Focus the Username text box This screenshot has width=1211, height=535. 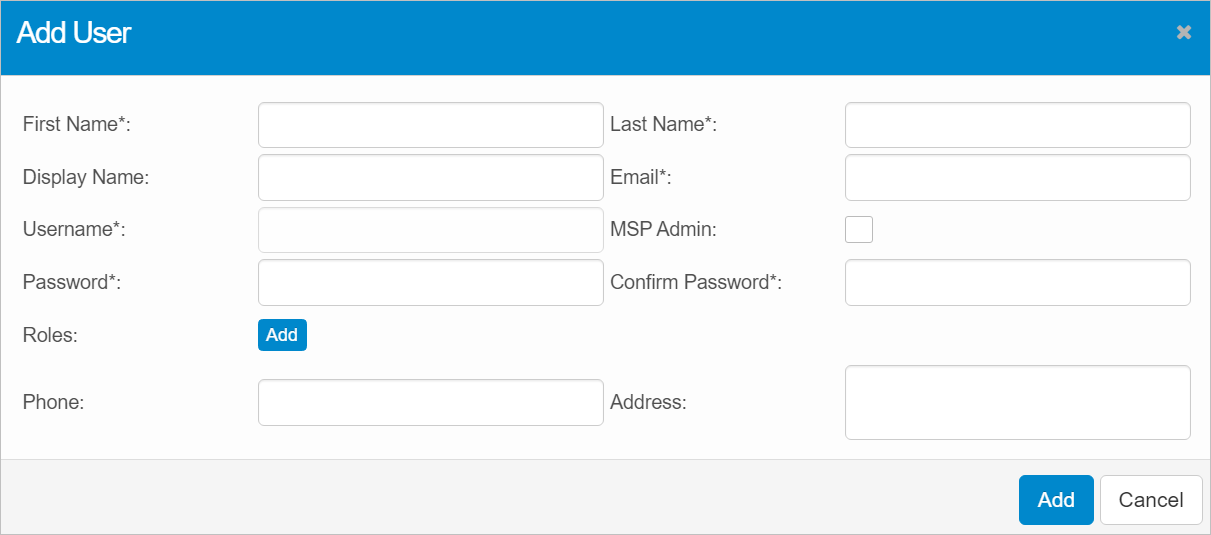coord(430,230)
